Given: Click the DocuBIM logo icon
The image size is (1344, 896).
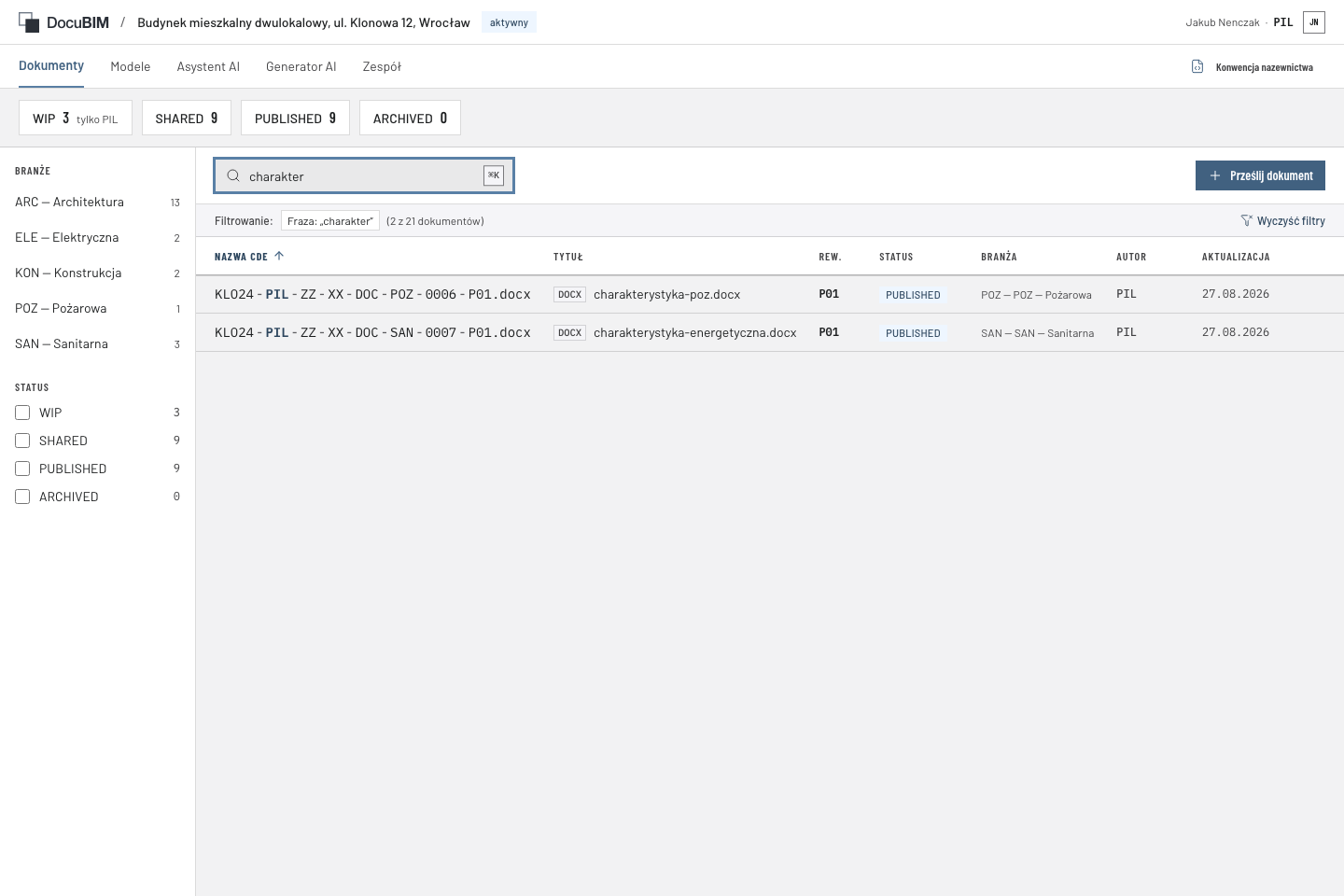Looking at the screenshot, I should (x=29, y=22).
